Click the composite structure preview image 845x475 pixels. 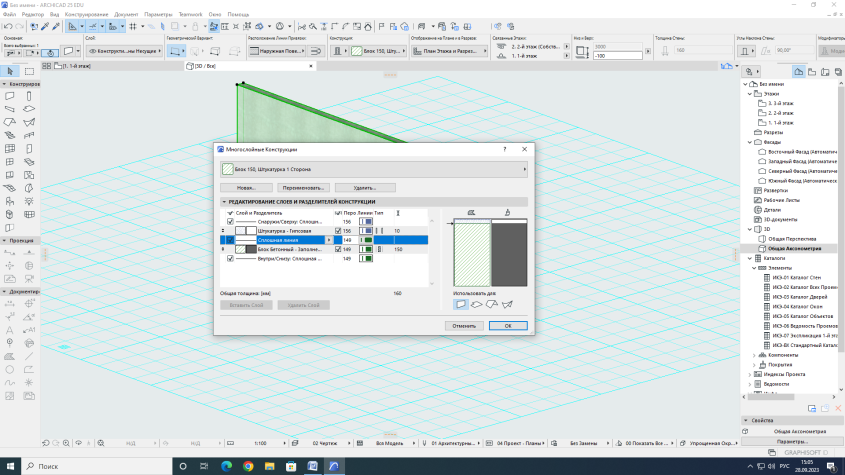[x=490, y=253]
